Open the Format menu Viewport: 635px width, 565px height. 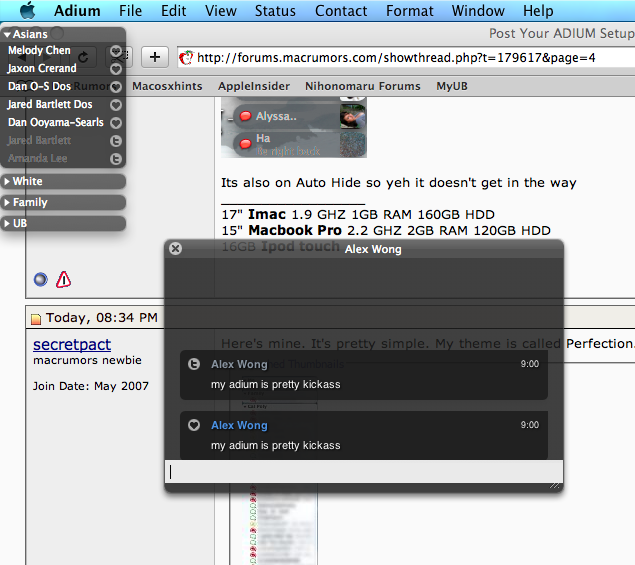tap(409, 11)
